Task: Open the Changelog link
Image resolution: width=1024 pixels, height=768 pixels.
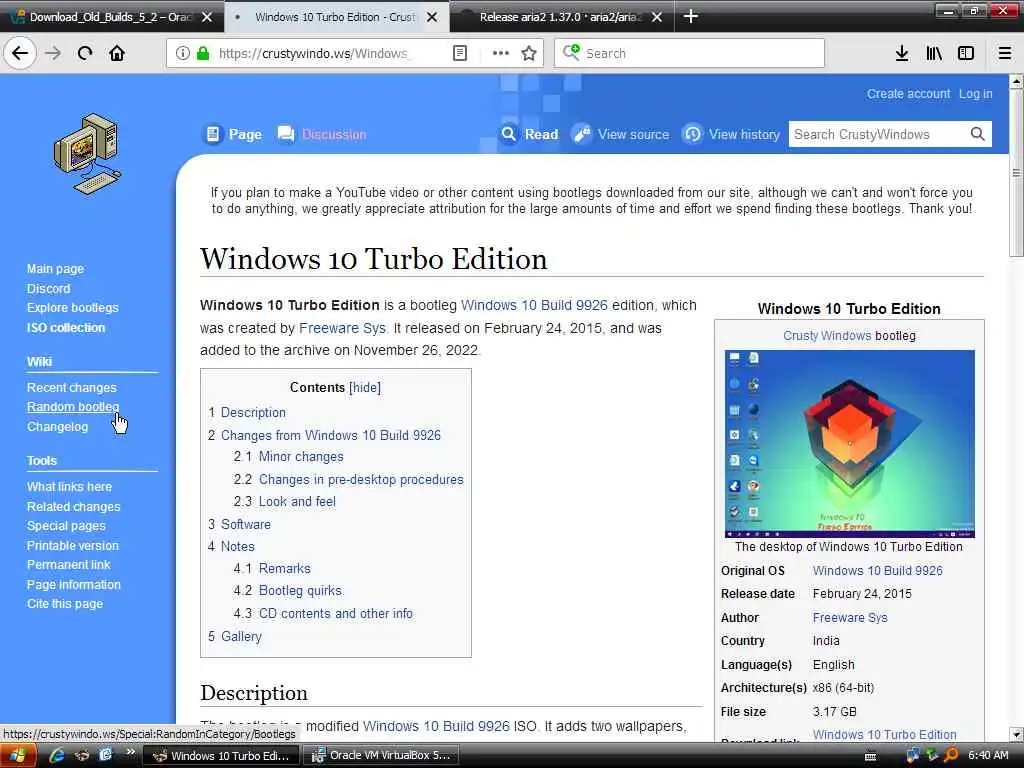Action: 57,426
